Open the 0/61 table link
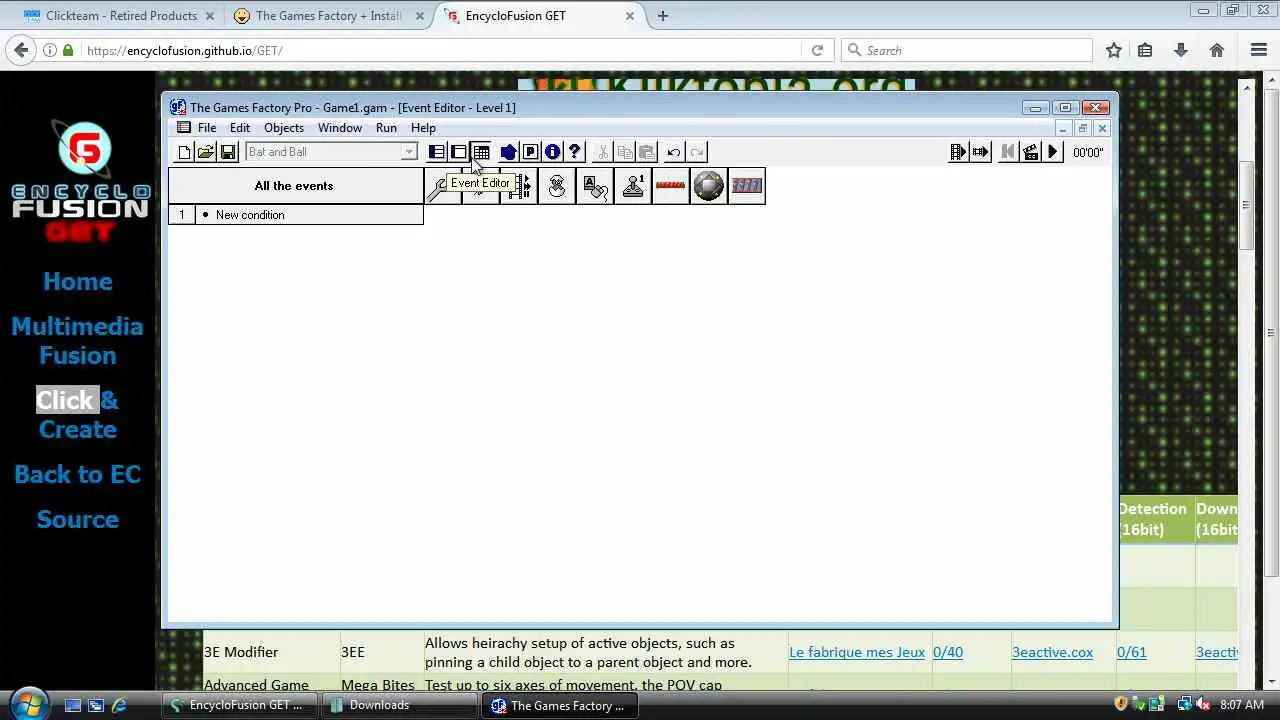The width and height of the screenshot is (1280, 720). (x=1132, y=652)
